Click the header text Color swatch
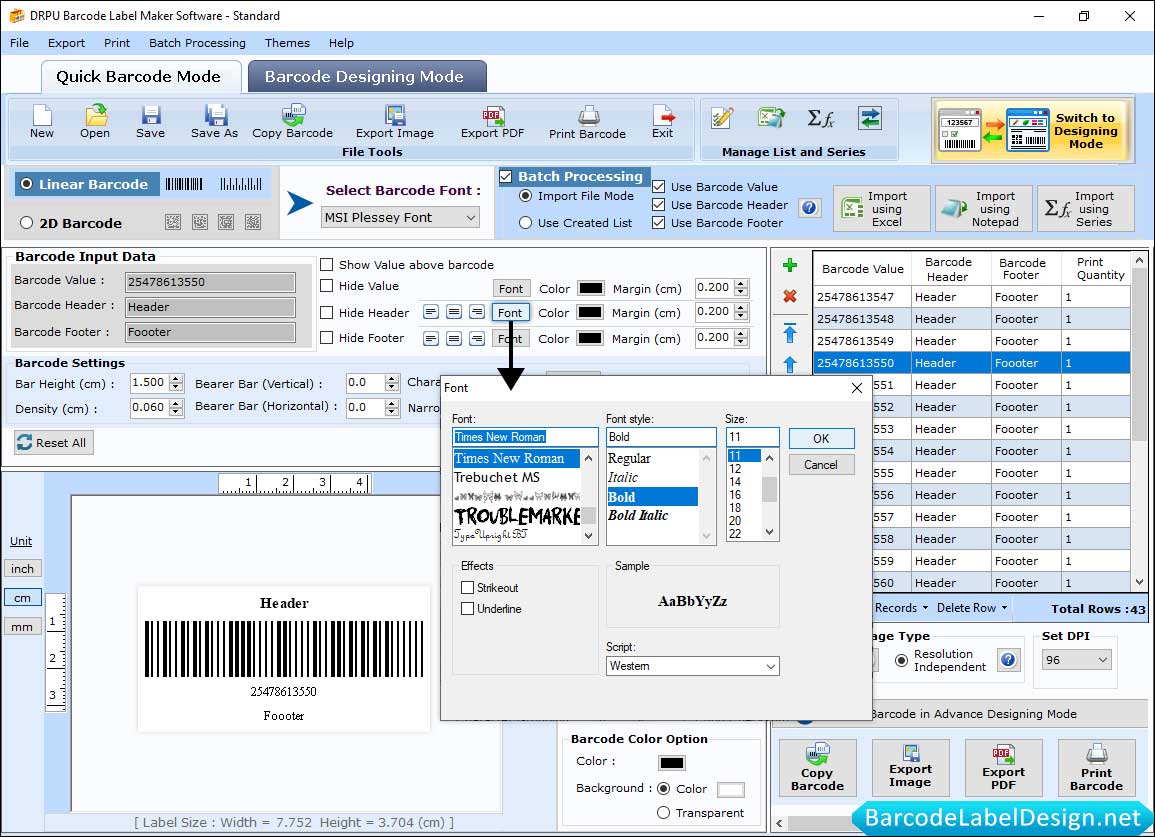 click(x=590, y=312)
